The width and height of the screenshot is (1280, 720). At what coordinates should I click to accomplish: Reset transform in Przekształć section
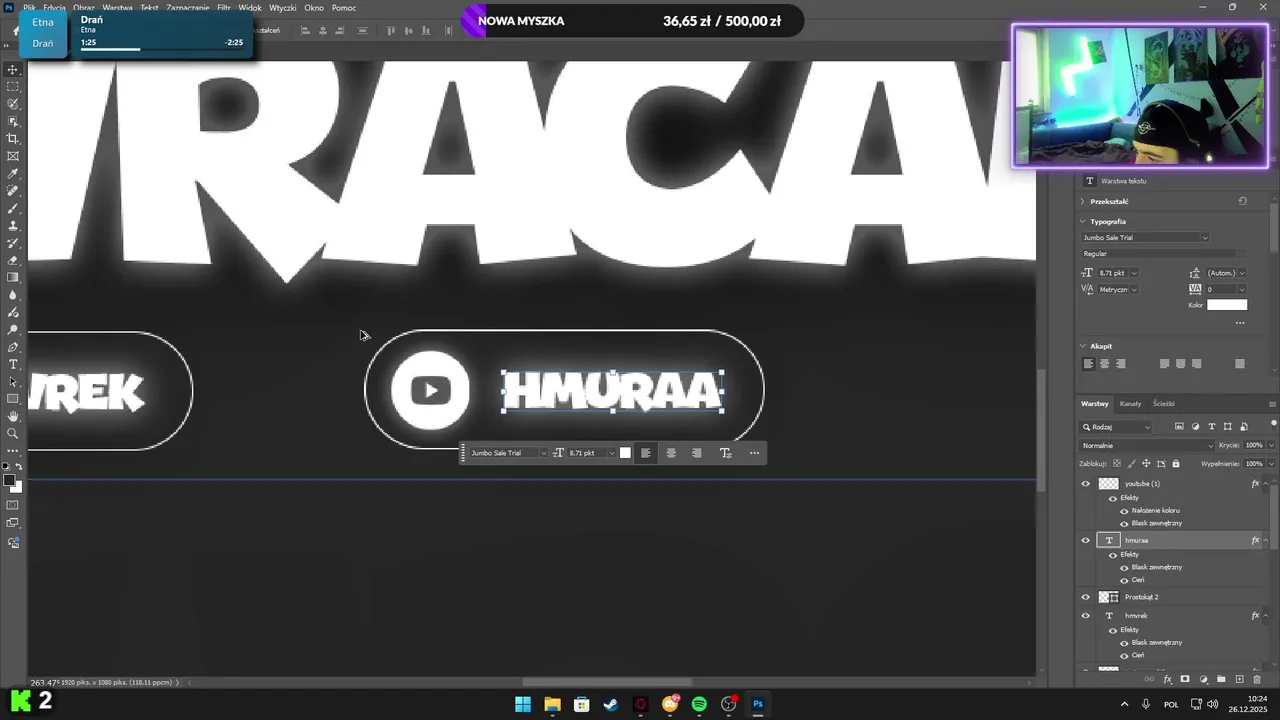tap(1243, 201)
